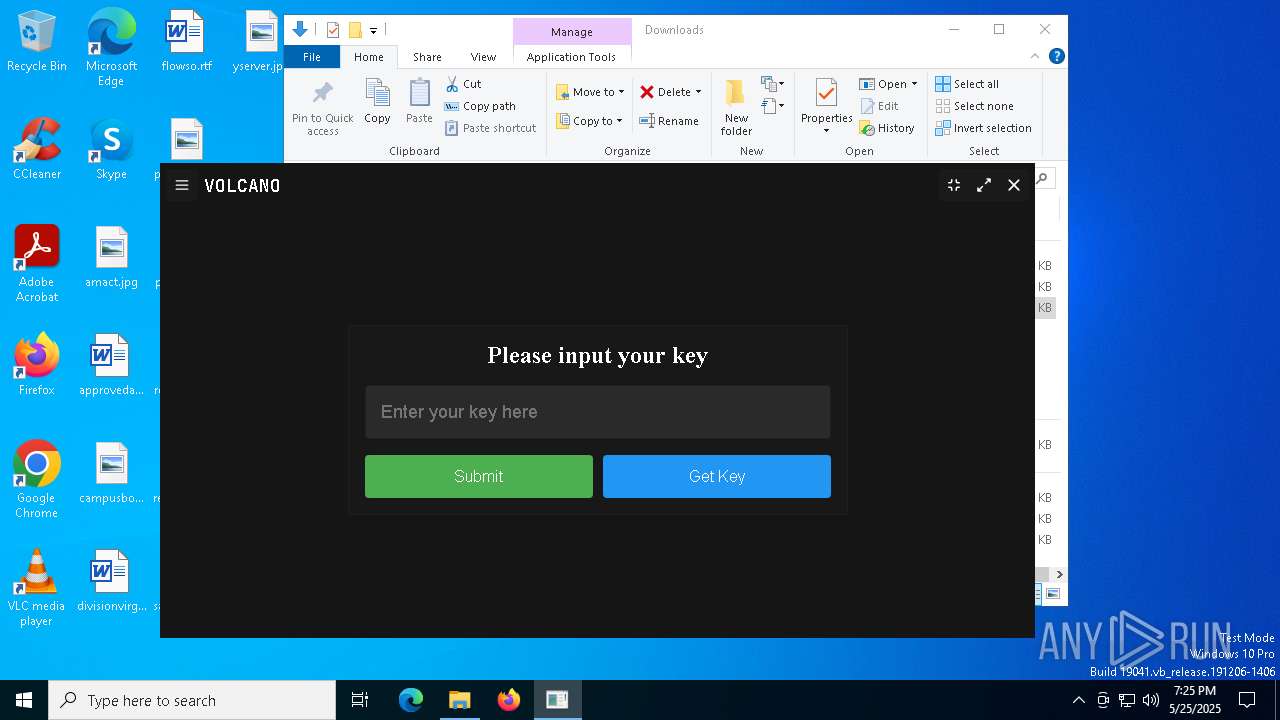This screenshot has height=720, width=1280.
Task: Show hidden system tray icons
Action: coord(1078,700)
